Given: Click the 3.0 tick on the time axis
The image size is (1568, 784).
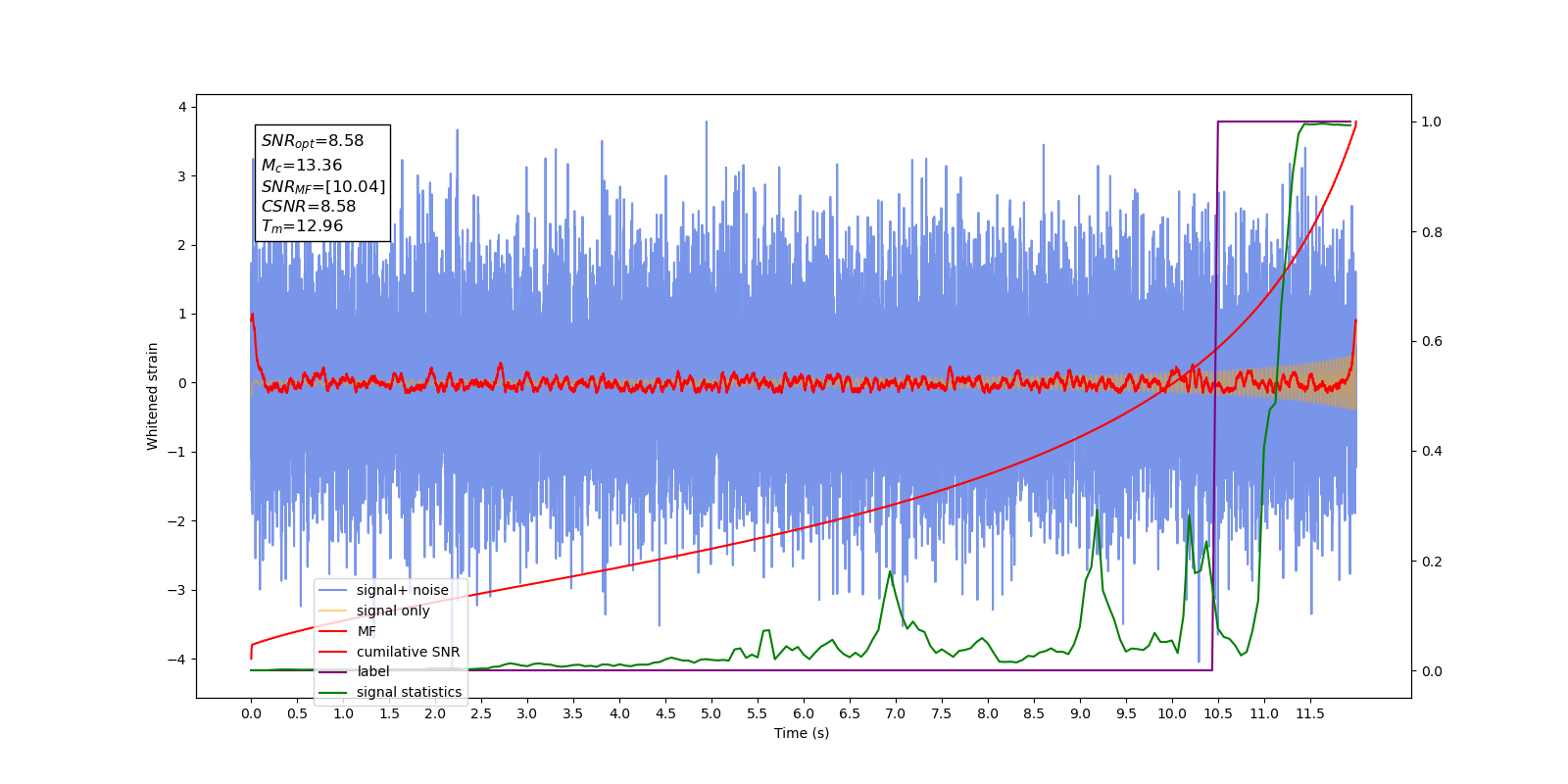Looking at the screenshot, I should 527,713.
